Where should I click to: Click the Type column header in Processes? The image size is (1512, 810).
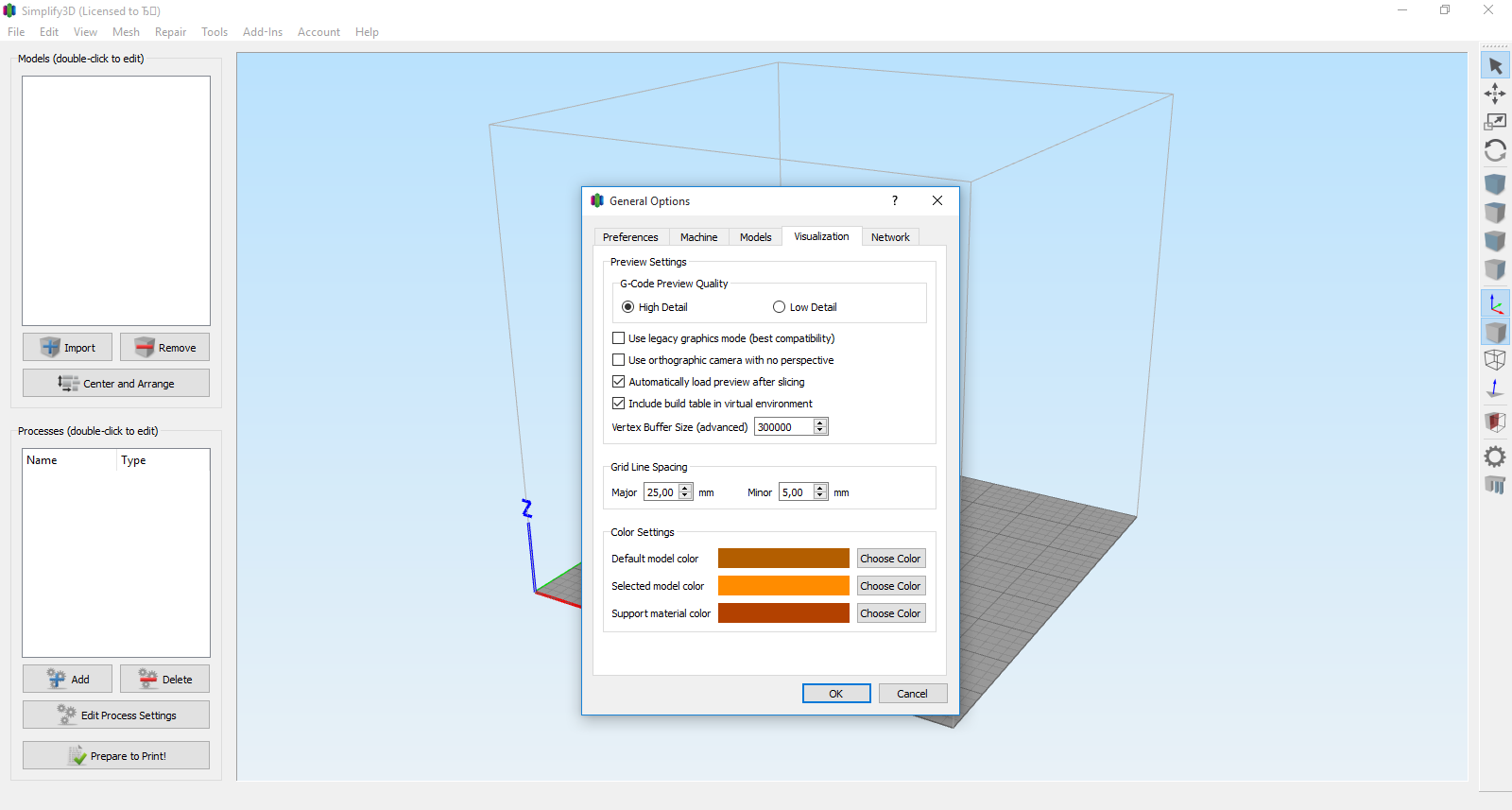pos(163,460)
